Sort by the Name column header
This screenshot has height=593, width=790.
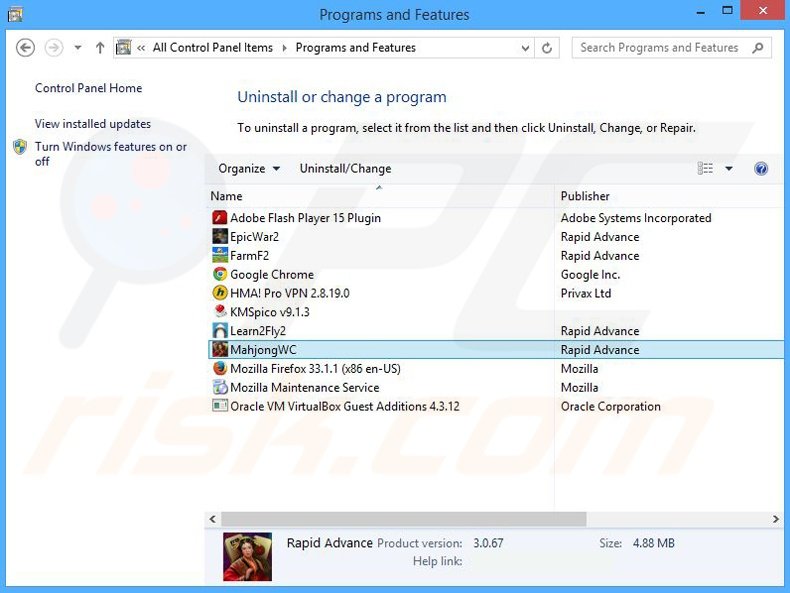tap(381, 196)
